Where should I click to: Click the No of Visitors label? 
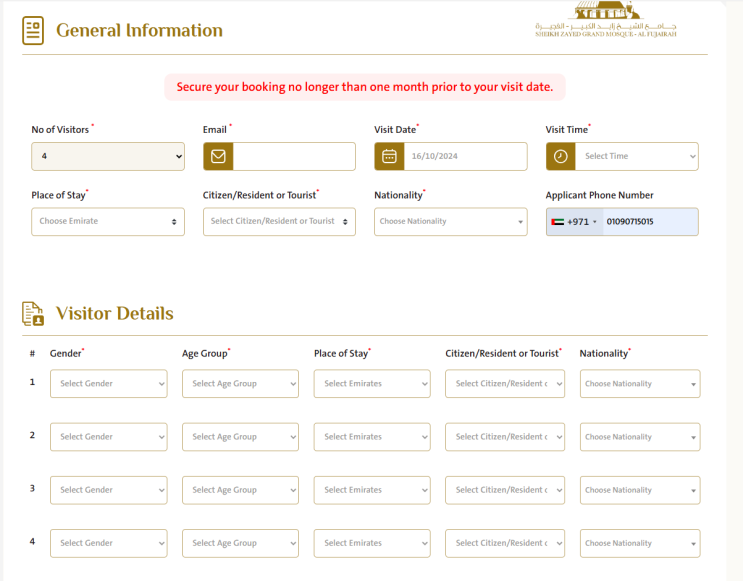click(60, 130)
